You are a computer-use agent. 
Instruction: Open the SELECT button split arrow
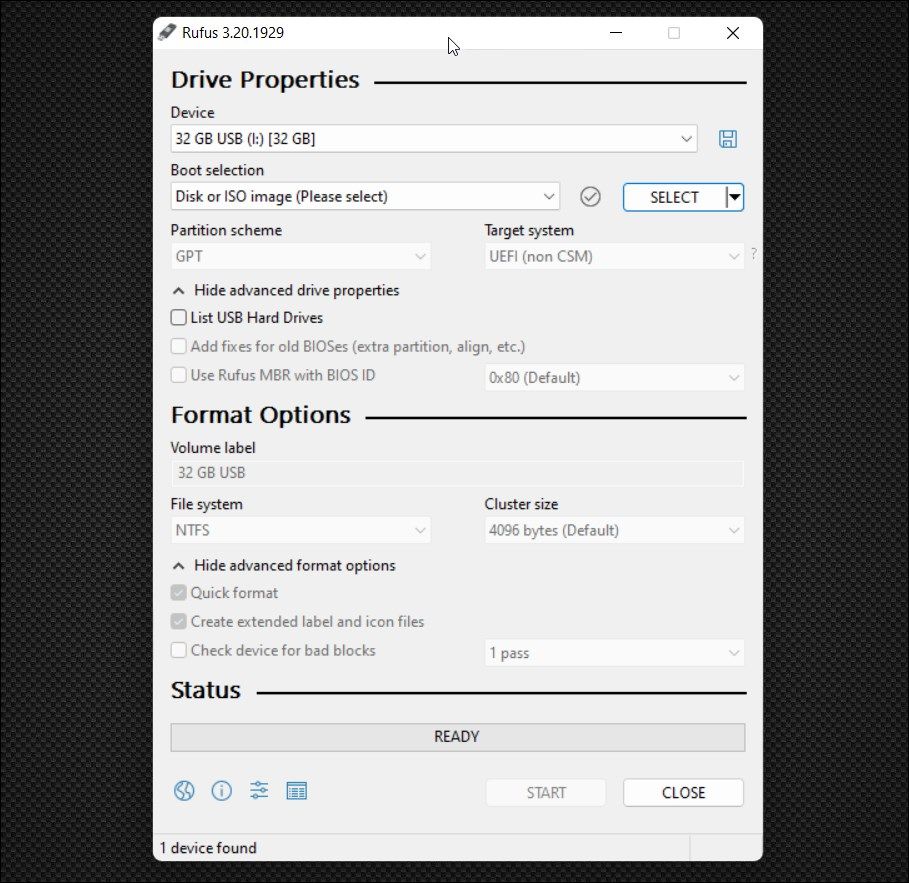pos(735,197)
